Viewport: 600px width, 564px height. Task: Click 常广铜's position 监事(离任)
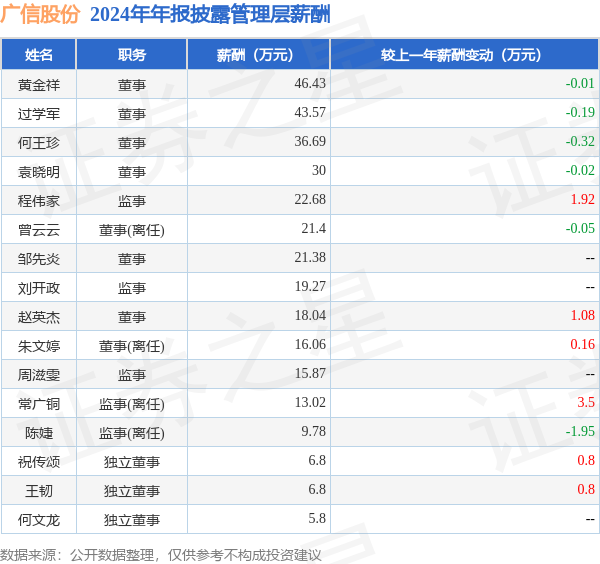point(132,404)
